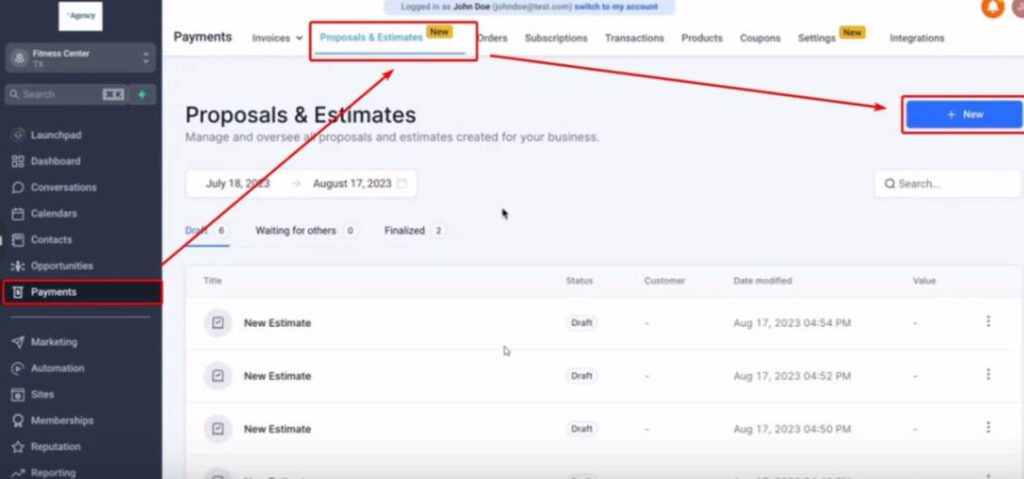Image resolution: width=1024 pixels, height=479 pixels.
Task: Click the sidebar Search field
Action: (x=65, y=94)
